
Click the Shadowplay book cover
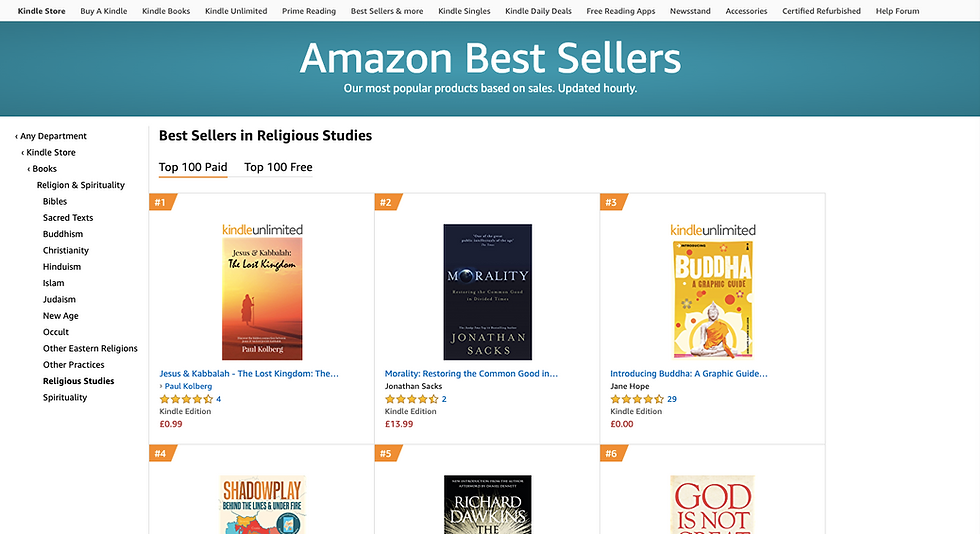262,505
